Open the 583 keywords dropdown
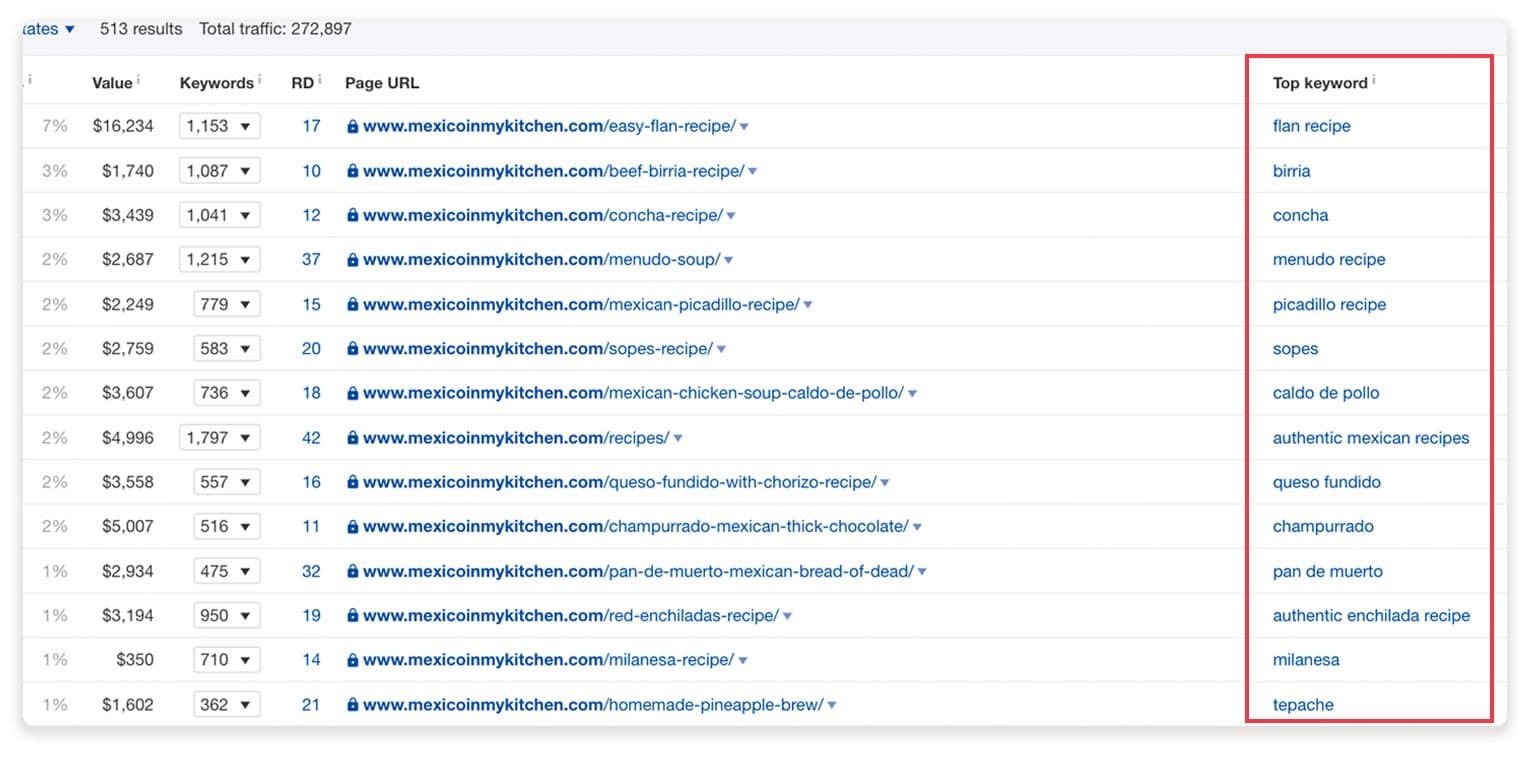Viewport: 1536px width, 769px height. [227, 348]
